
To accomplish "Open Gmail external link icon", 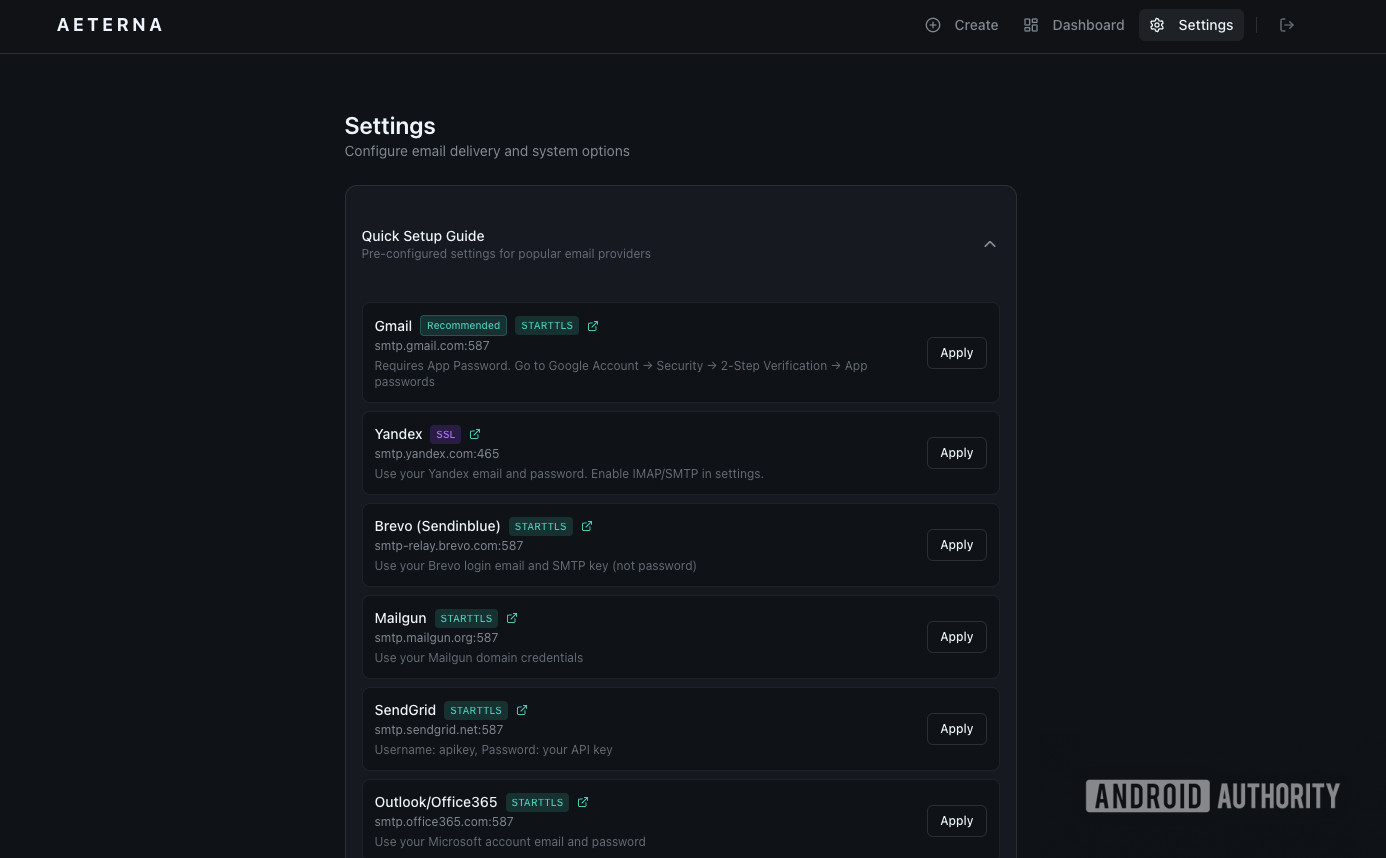I will click(593, 326).
